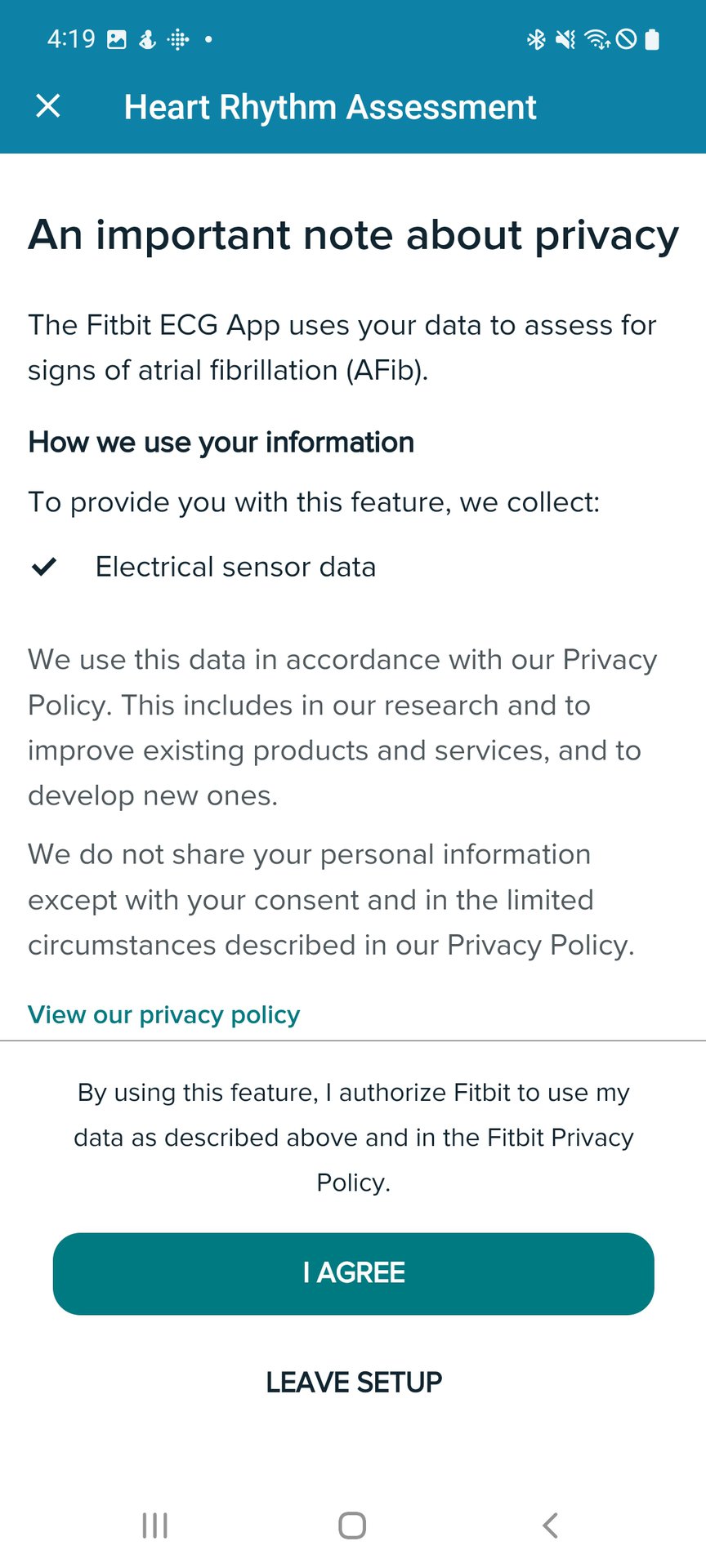Close the Heart Rhythm Assessment screen
706x1568 pixels.
[x=47, y=105]
